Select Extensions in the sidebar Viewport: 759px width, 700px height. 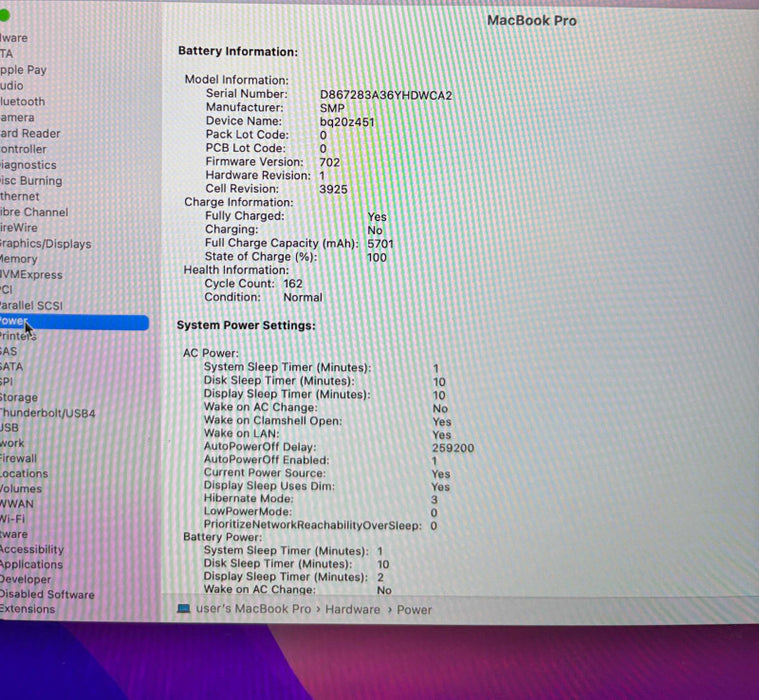27,609
